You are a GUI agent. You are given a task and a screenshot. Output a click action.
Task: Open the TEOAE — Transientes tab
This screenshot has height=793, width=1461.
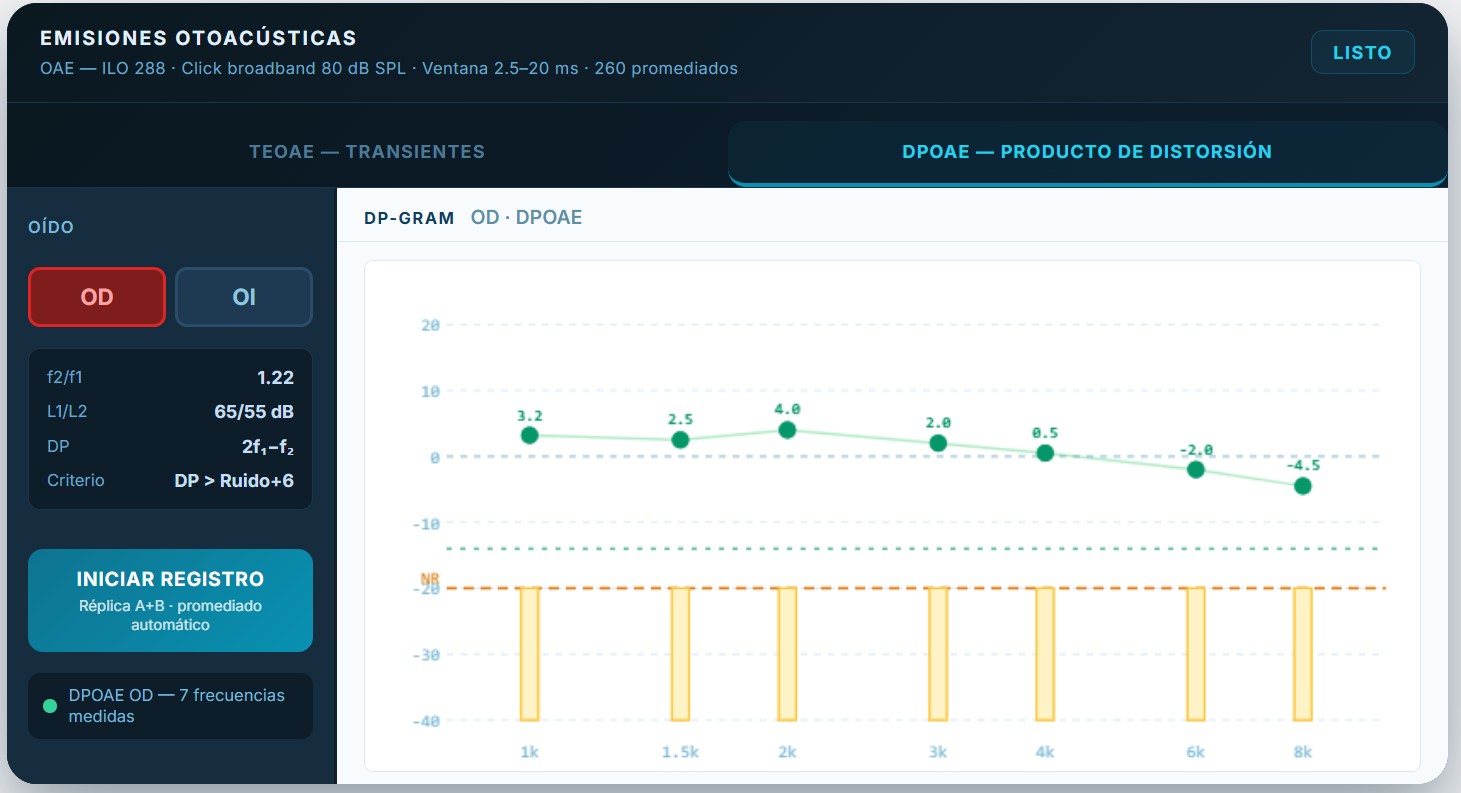(367, 152)
